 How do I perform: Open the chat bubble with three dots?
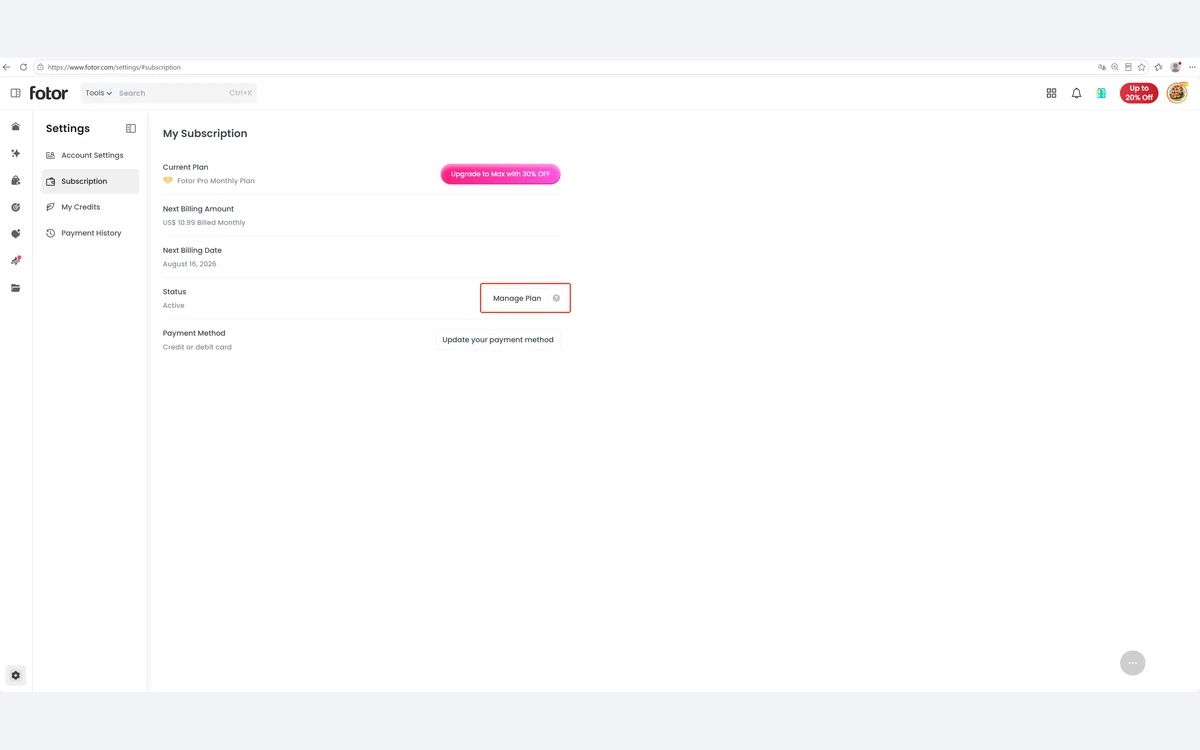(x=1132, y=663)
